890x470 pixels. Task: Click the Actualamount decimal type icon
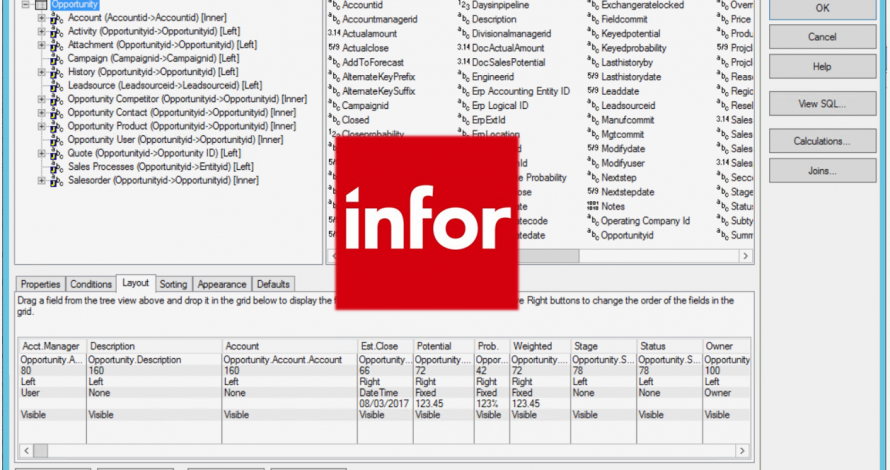tap(334, 33)
